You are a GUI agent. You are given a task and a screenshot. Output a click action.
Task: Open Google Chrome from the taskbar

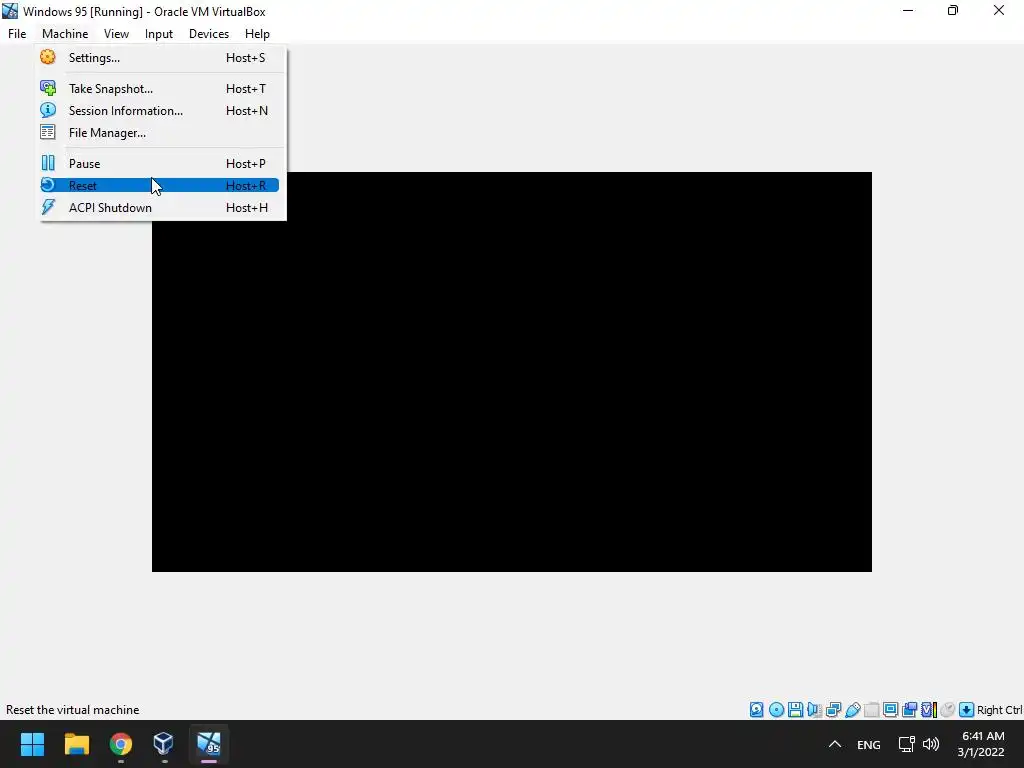tap(121, 744)
